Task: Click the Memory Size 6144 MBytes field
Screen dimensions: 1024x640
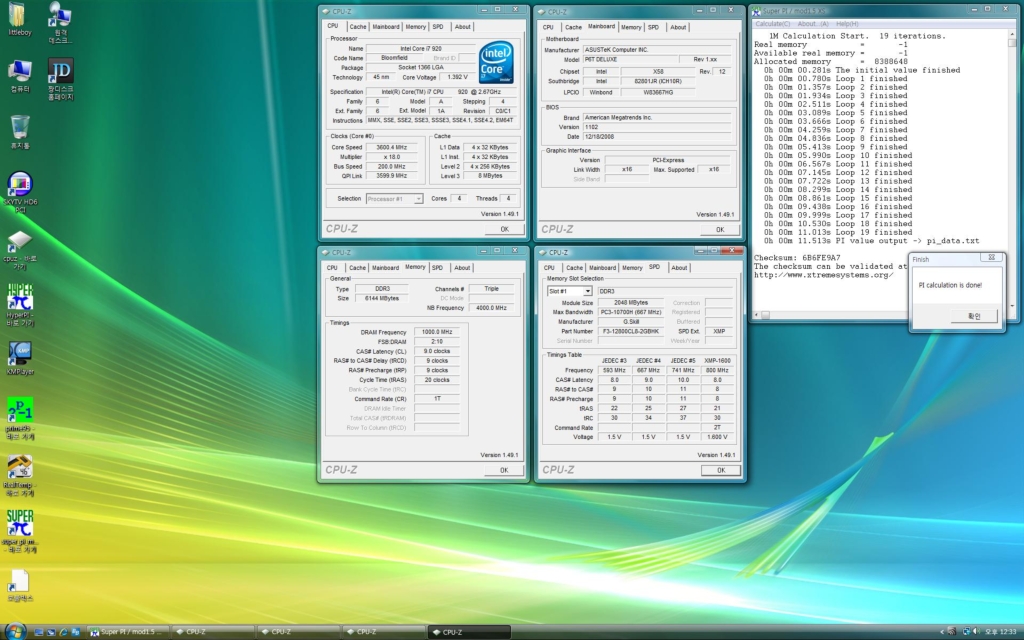Action: point(382,298)
